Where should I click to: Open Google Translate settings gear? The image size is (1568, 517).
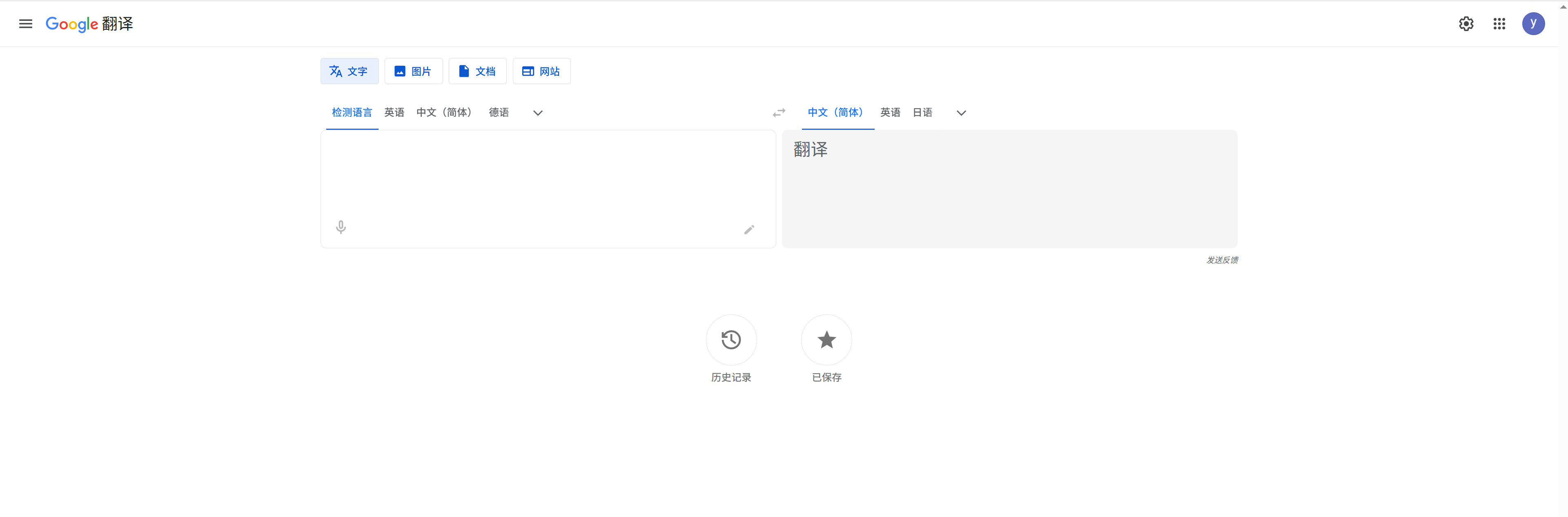tap(1466, 24)
